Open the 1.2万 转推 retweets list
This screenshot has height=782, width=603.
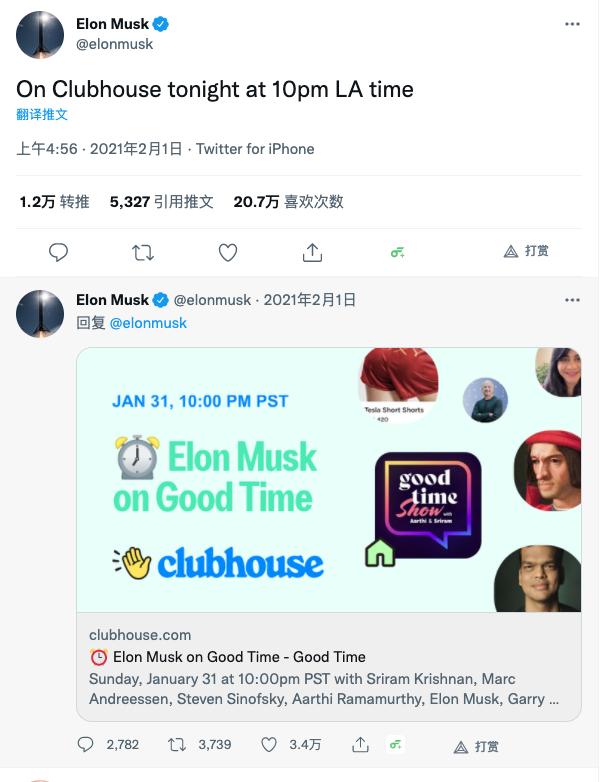[x=54, y=202]
